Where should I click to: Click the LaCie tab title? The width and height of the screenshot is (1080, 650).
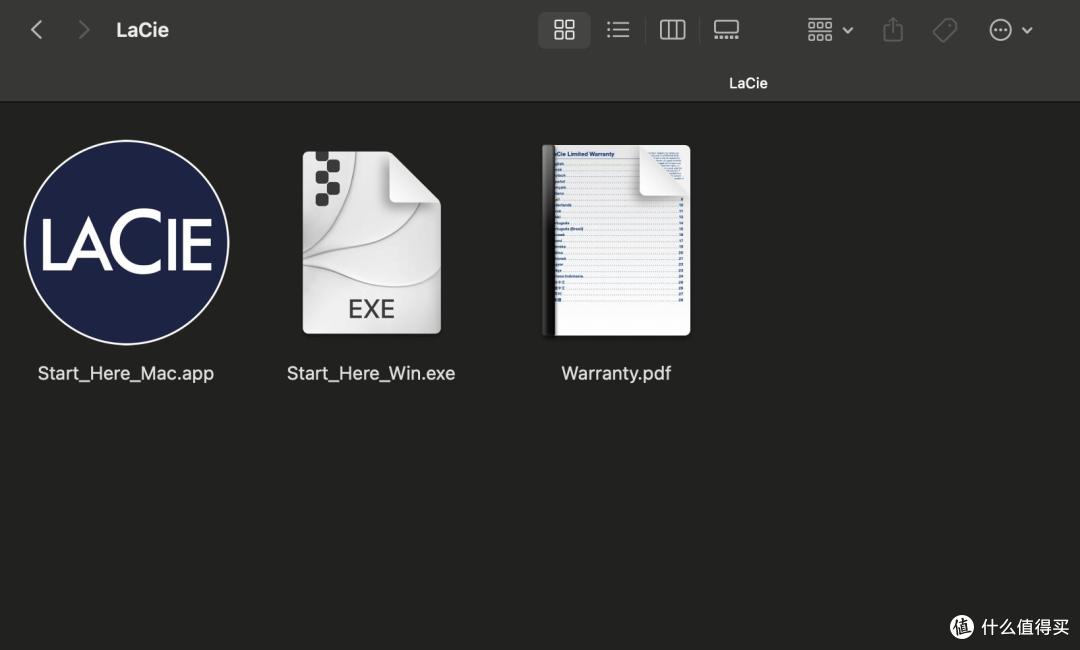(x=748, y=83)
